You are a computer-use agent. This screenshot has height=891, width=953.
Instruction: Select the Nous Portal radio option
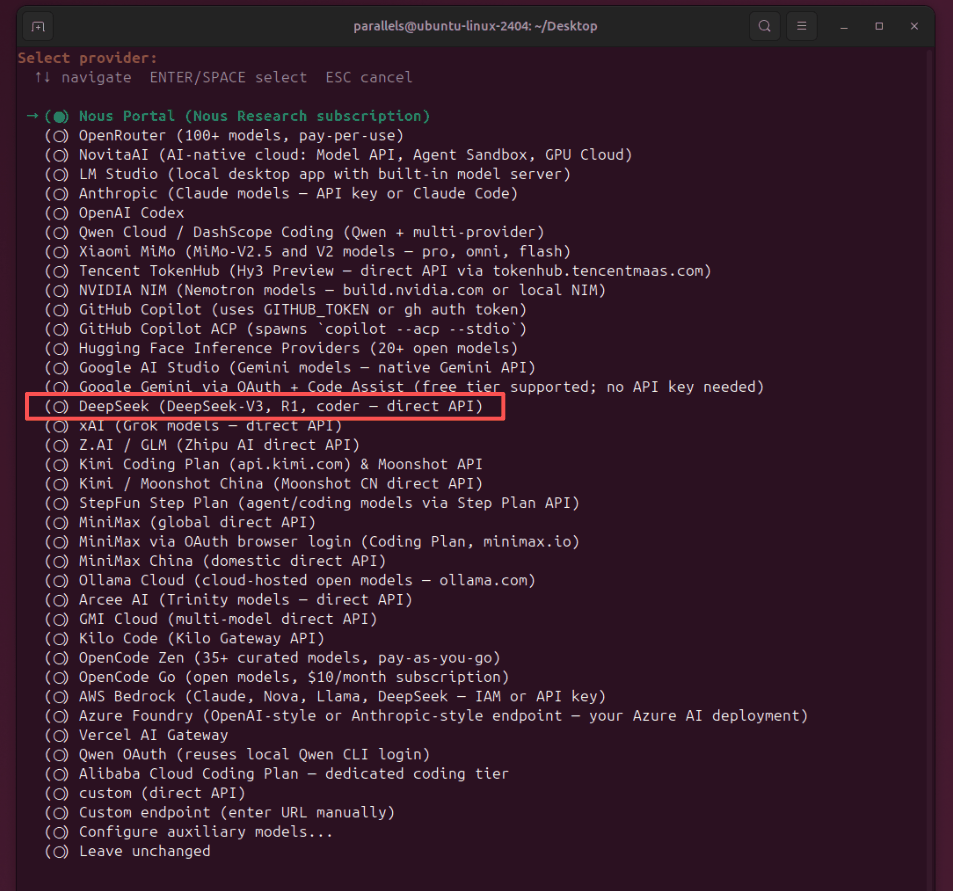[x=60, y=116]
